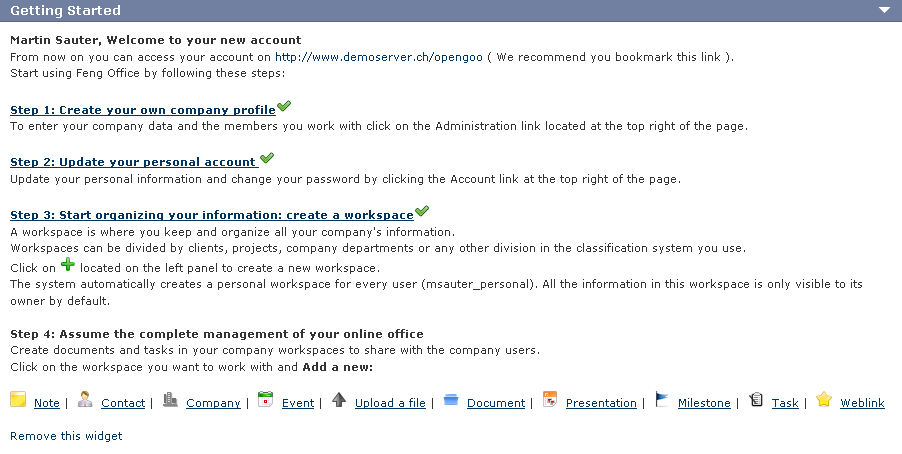Screen dimensions: 902x454
Task: Collapse the Getting Started widget arrow
Action: click(884, 10)
